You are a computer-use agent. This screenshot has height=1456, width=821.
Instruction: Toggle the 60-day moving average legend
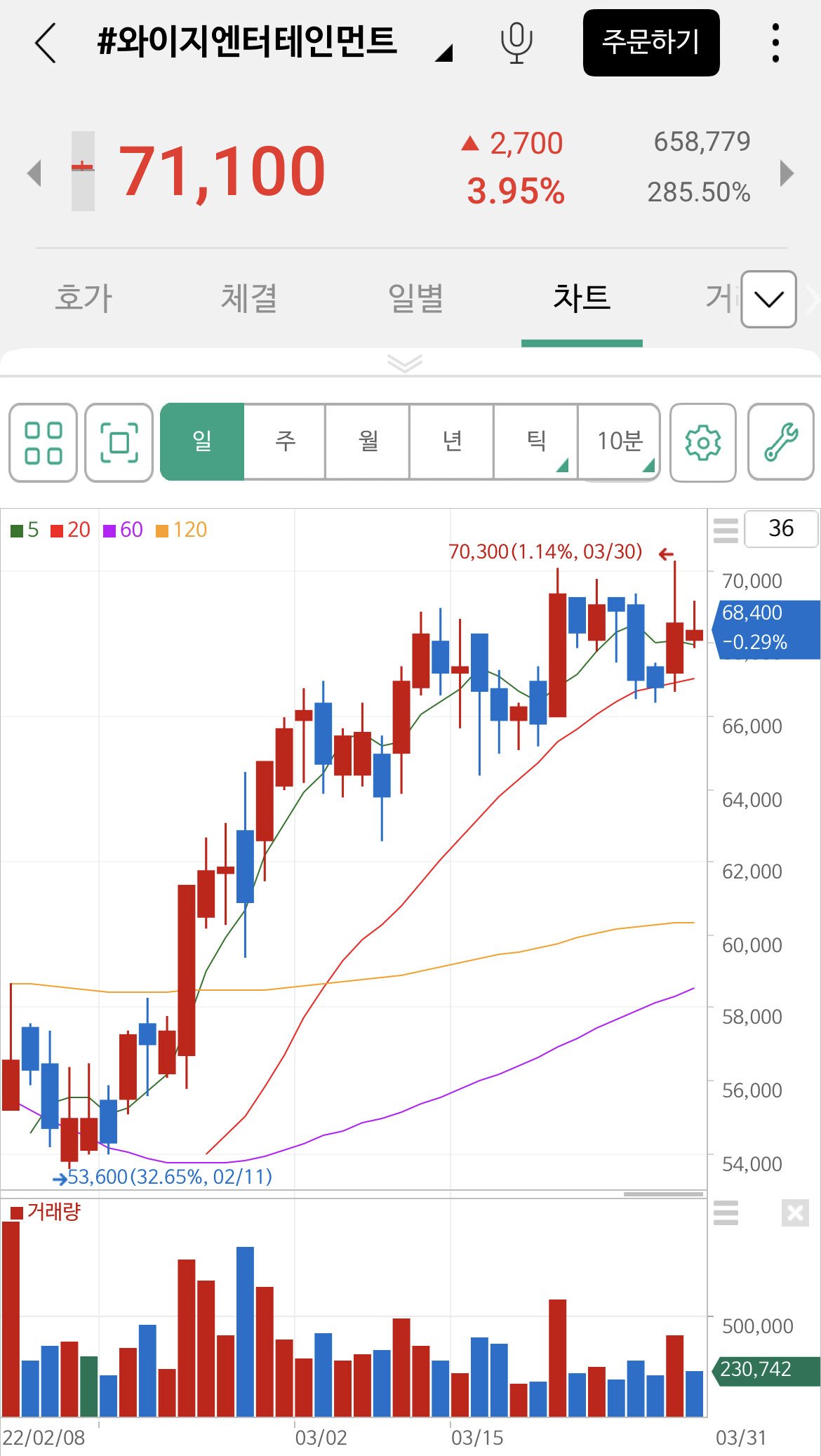click(x=123, y=530)
